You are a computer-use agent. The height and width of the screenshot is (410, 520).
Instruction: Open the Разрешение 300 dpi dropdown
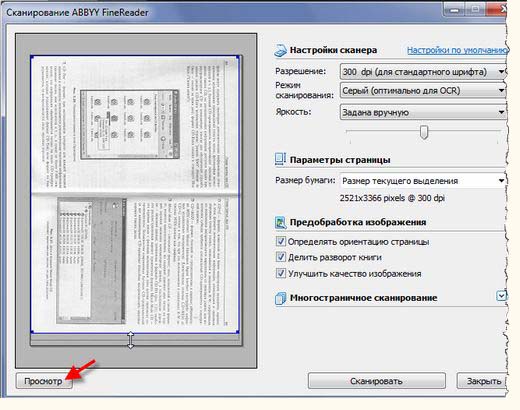coord(423,72)
